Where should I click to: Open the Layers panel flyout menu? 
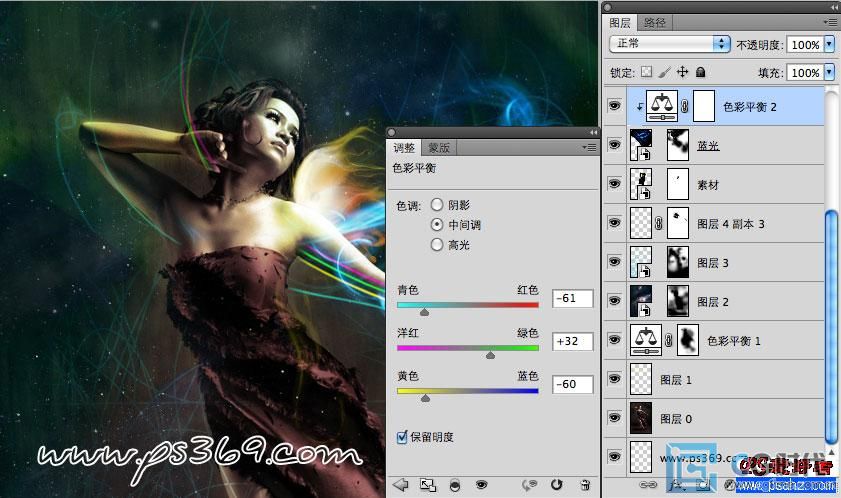(829, 22)
